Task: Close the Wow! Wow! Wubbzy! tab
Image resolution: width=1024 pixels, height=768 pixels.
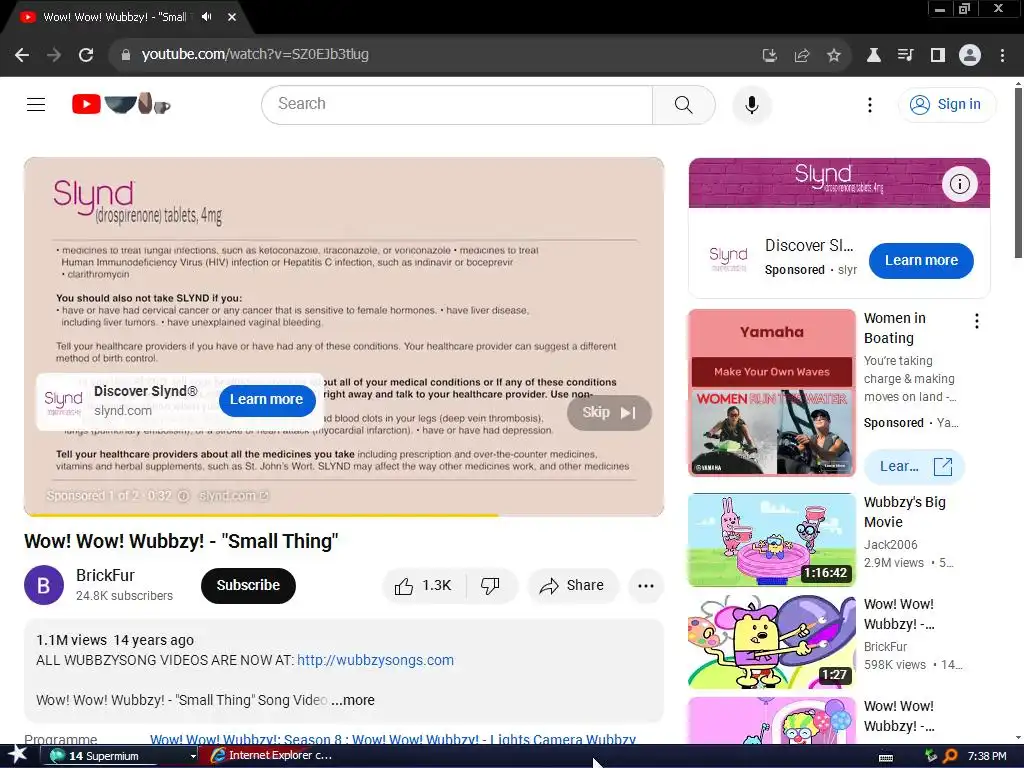Action: pos(232,17)
